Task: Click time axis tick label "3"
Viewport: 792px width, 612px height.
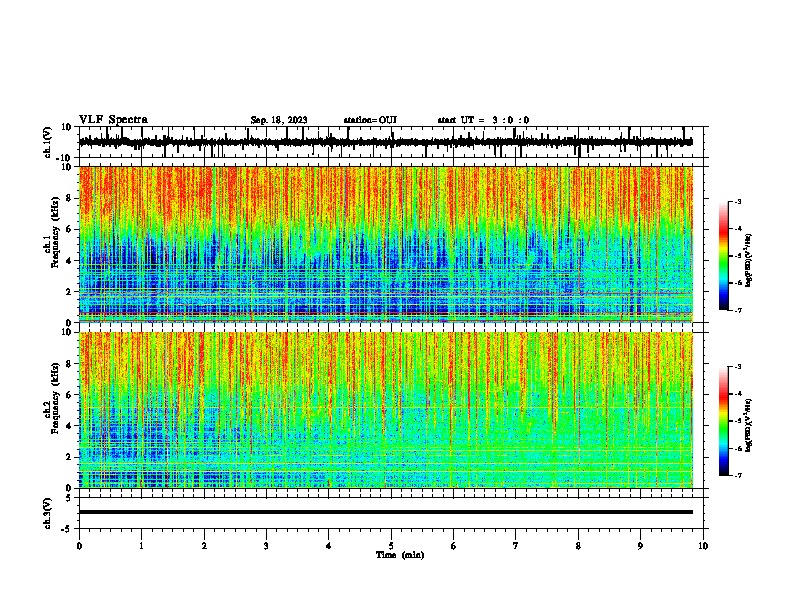Action: [266, 546]
